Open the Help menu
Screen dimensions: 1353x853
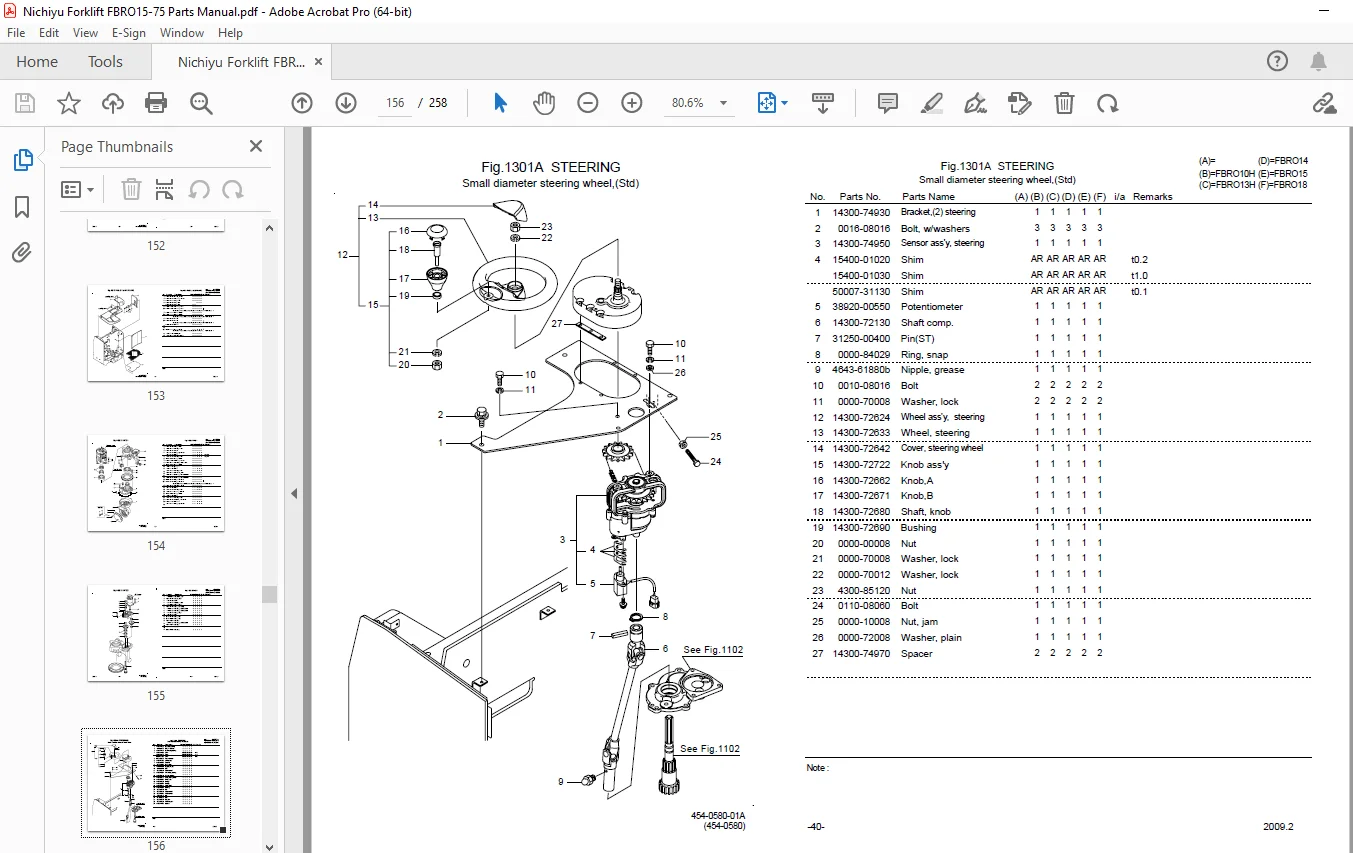click(x=230, y=33)
